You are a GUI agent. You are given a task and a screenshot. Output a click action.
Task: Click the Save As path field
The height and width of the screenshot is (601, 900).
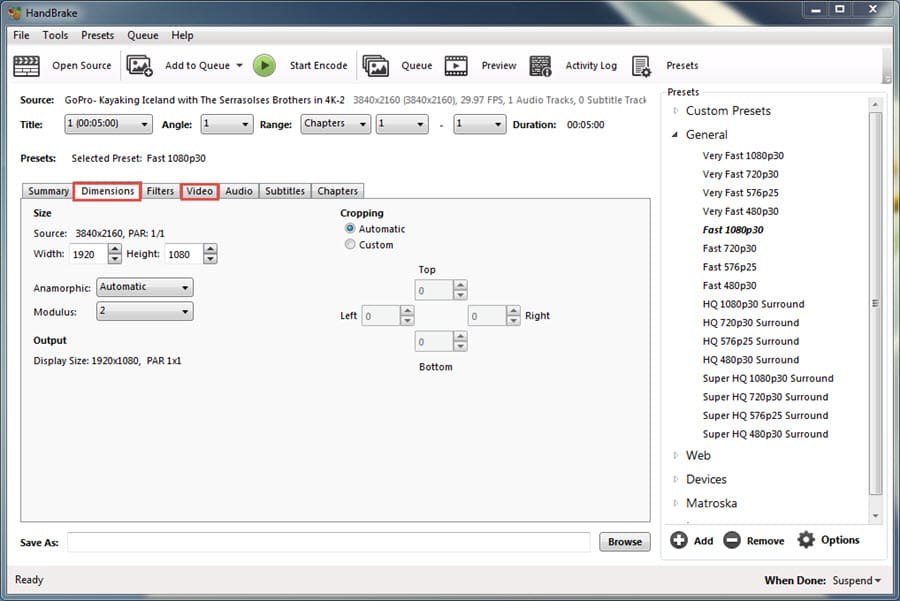pyautogui.click(x=328, y=542)
